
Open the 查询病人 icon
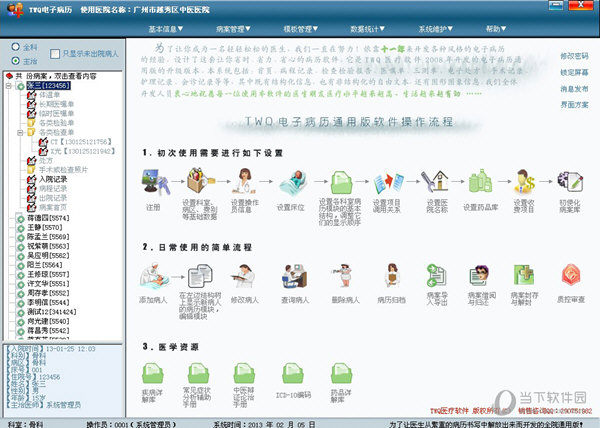(x=294, y=275)
